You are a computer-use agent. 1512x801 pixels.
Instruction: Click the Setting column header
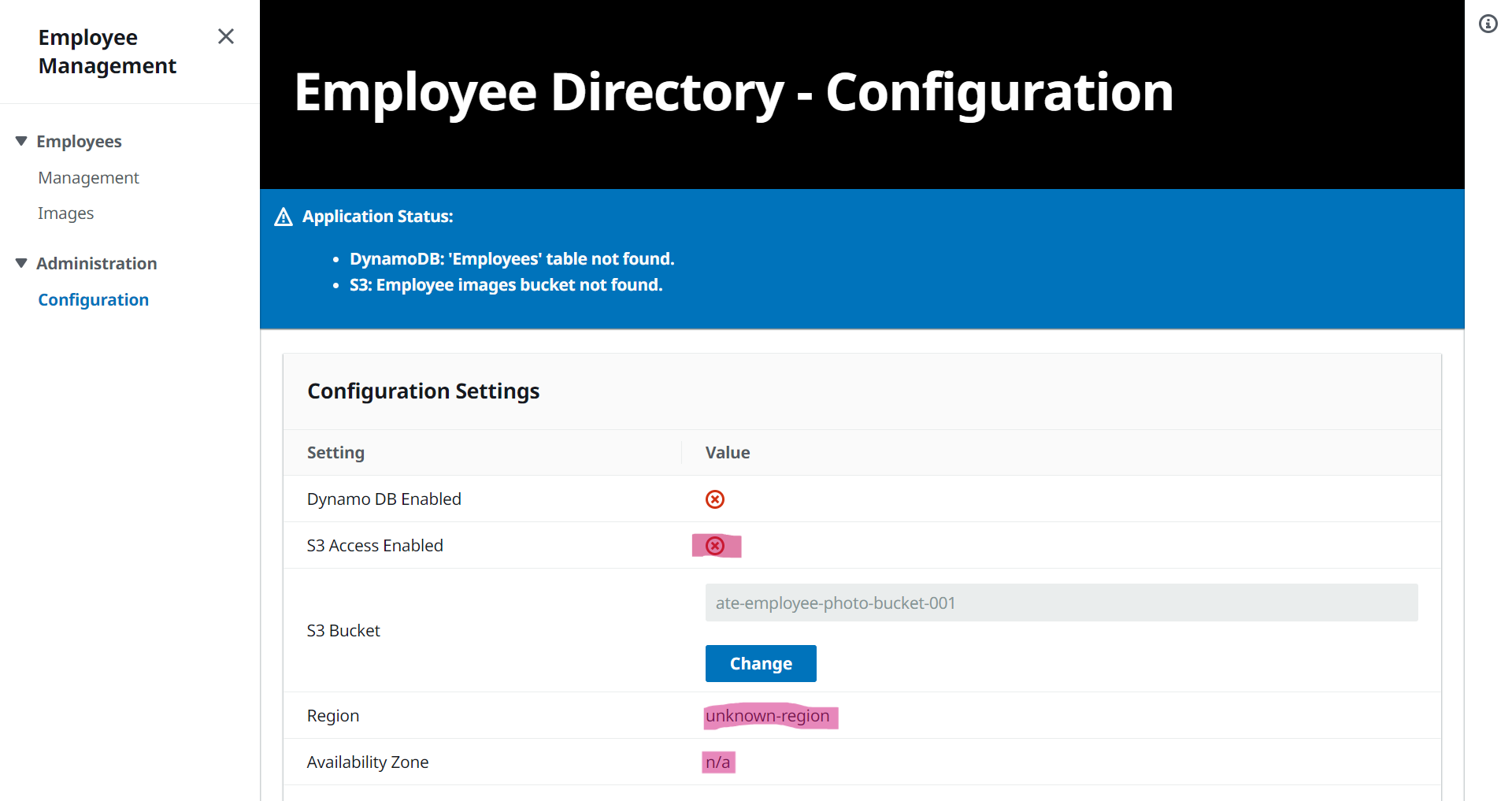335,453
